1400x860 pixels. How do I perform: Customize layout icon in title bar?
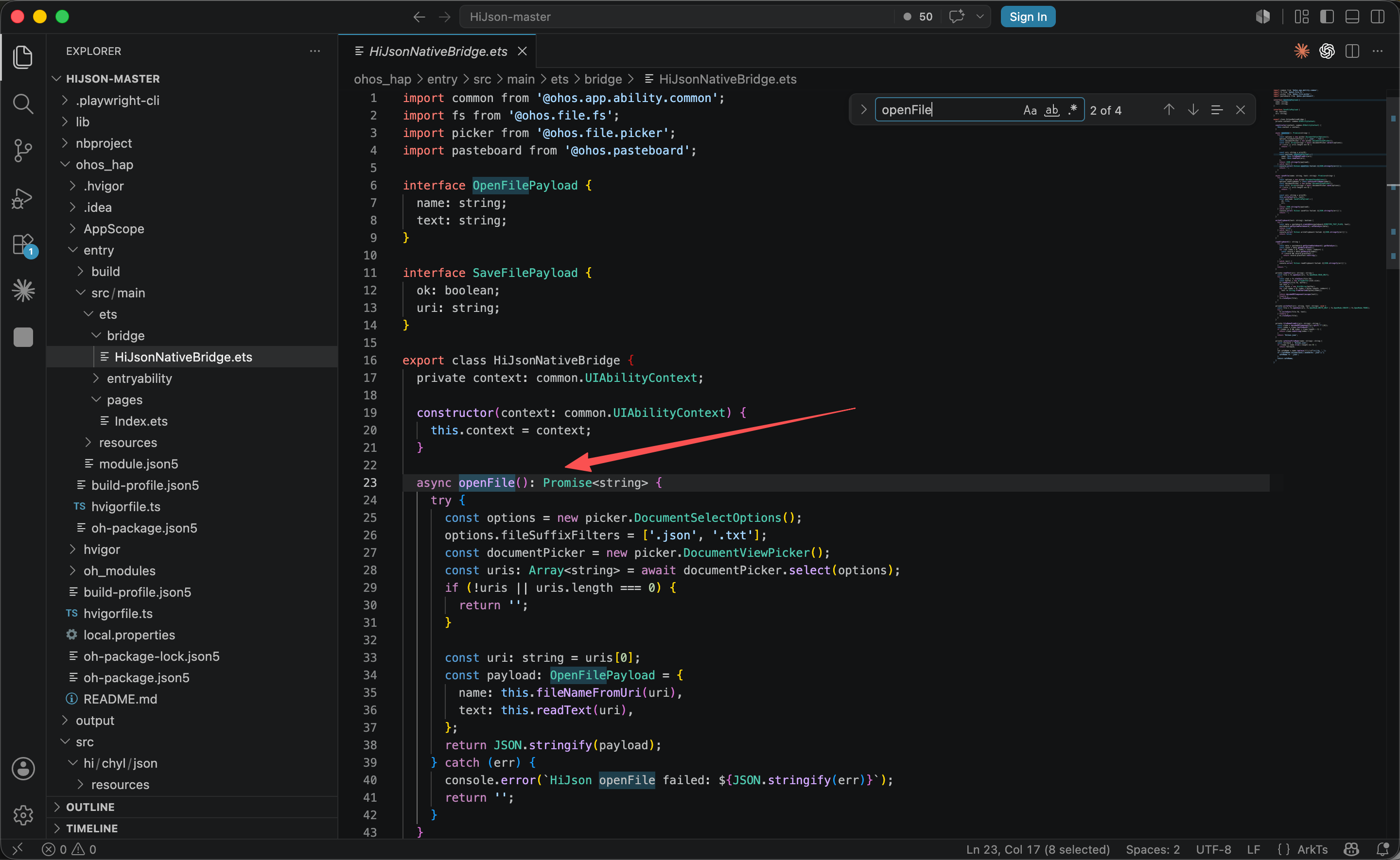[x=1302, y=17]
